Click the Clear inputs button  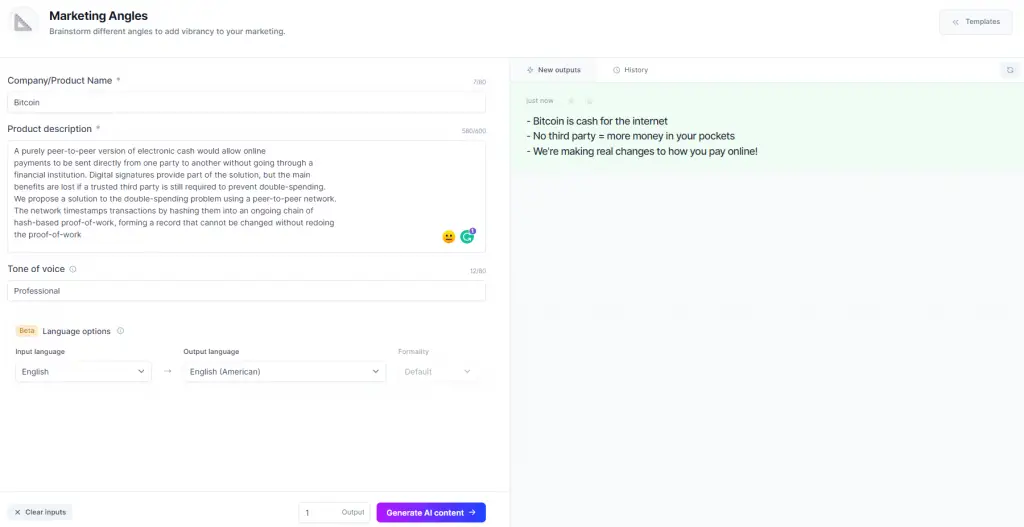[40, 512]
